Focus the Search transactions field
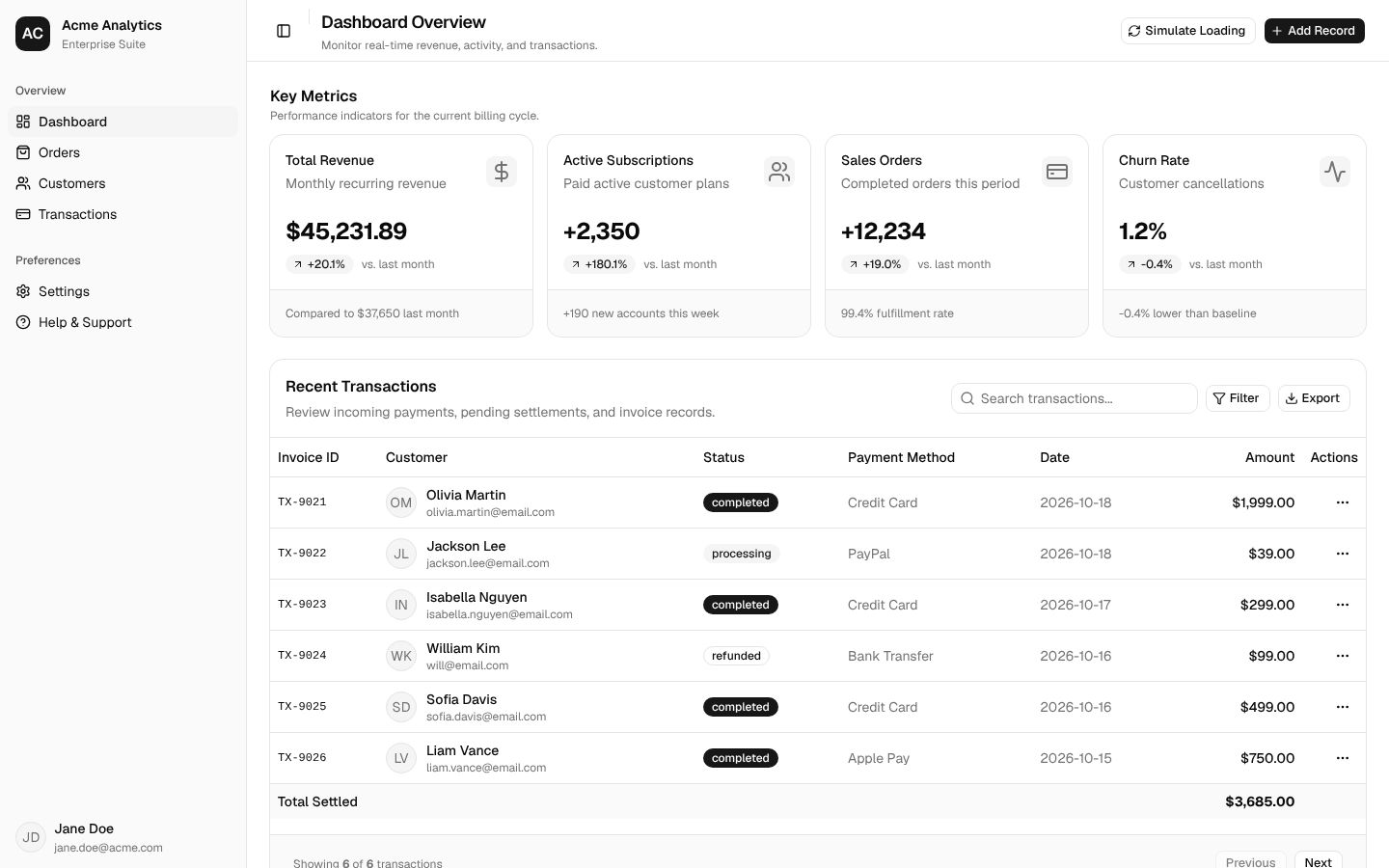This screenshot has height=868, width=1389. [x=1074, y=398]
